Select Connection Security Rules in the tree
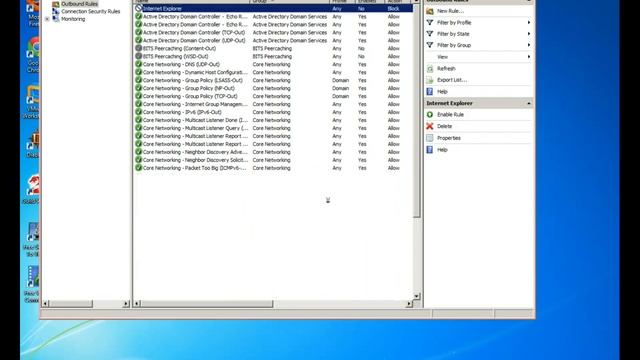Screen dimensions: 640x360 tap(91, 11)
